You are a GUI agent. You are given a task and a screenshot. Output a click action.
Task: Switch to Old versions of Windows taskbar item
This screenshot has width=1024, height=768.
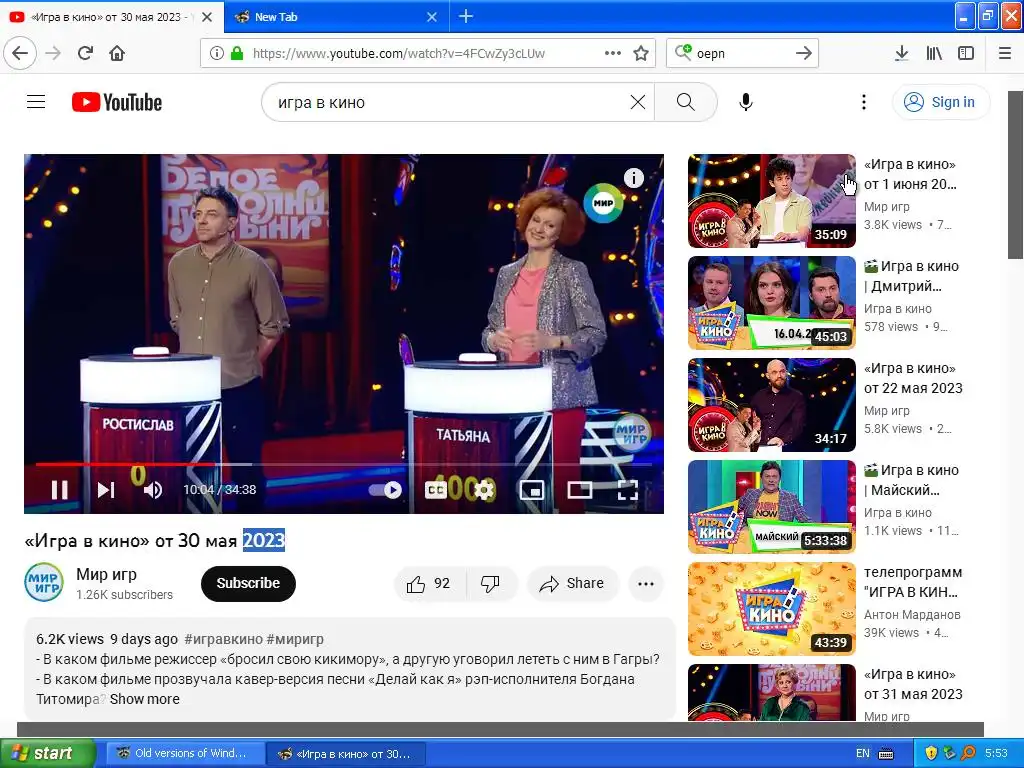(x=185, y=754)
